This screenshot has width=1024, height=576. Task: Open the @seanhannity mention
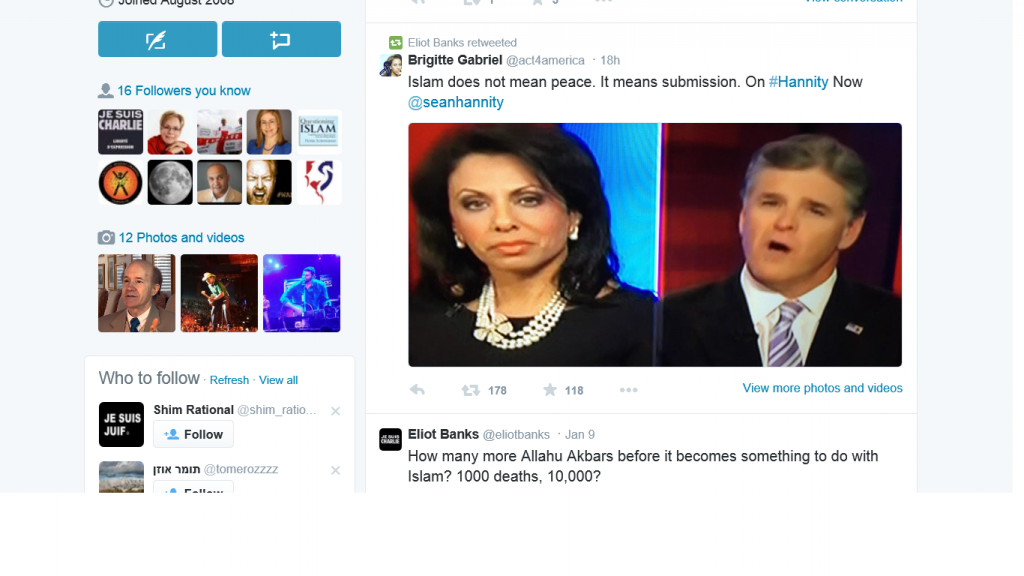point(456,103)
